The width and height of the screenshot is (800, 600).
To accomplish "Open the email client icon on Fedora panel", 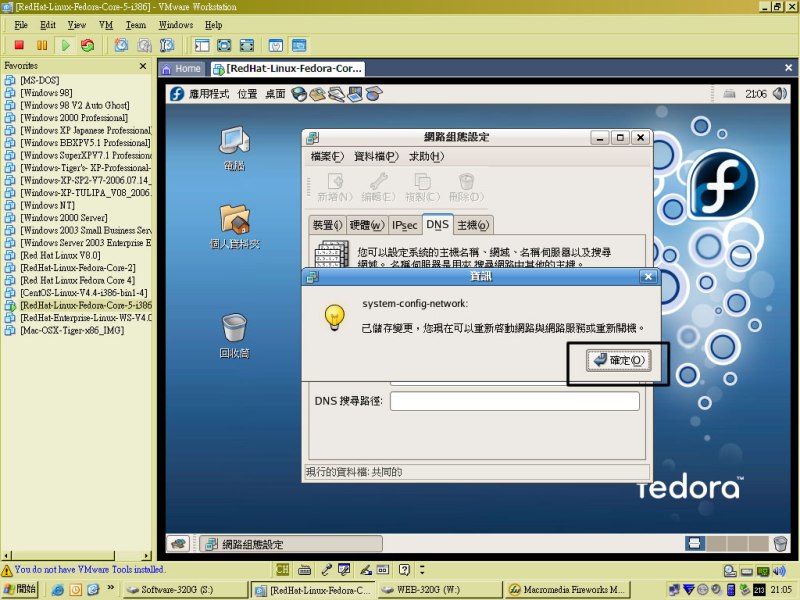I will point(317,94).
